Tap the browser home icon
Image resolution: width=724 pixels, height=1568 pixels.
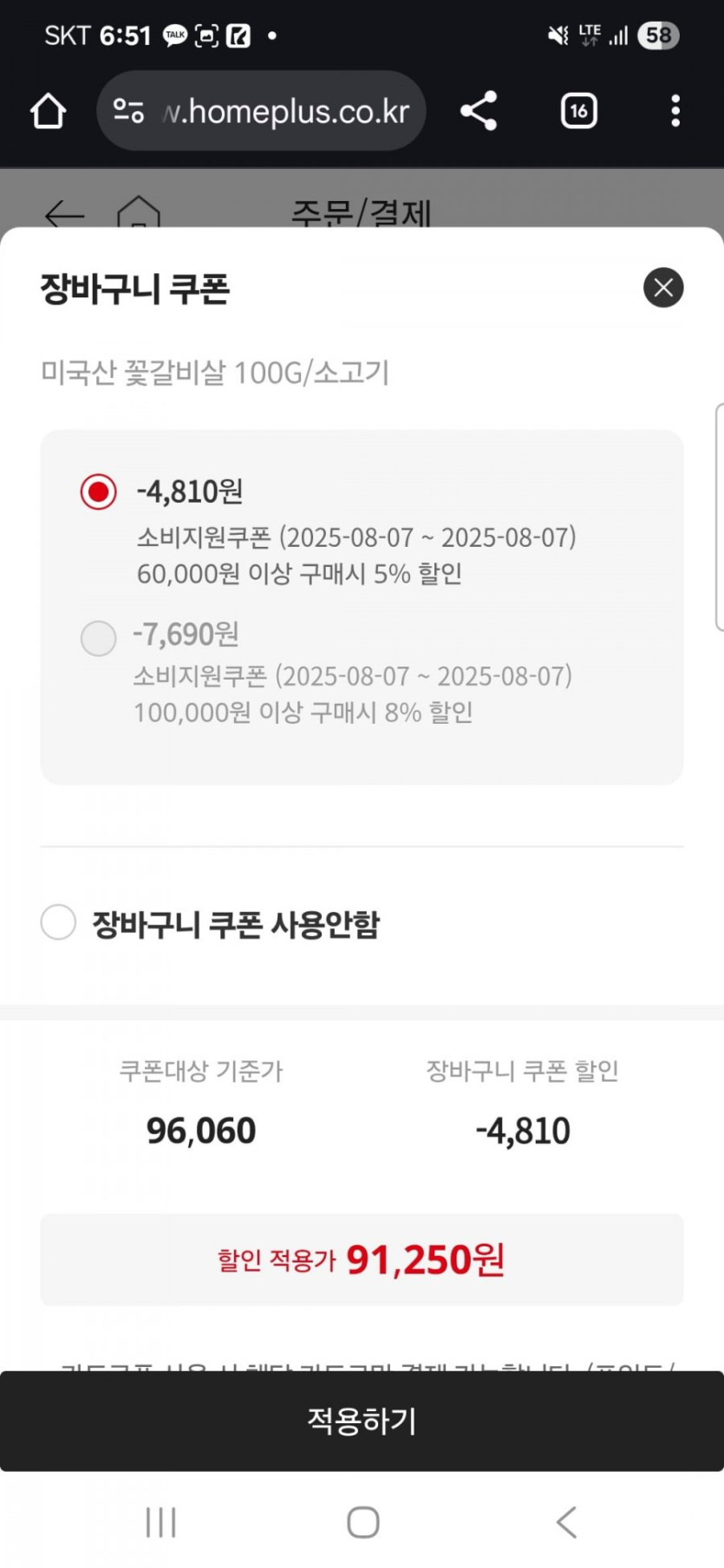[48, 111]
